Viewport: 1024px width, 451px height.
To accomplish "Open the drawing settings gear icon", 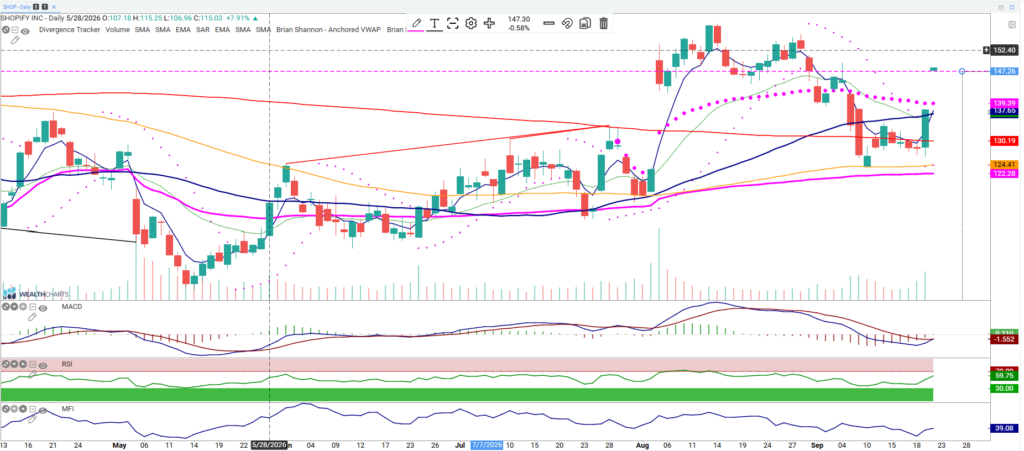I will pyautogui.click(x=471, y=23).
